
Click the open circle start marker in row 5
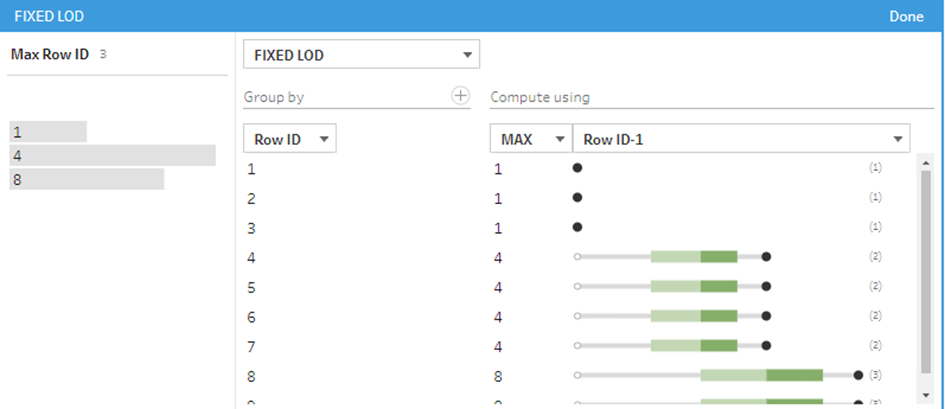[x=577, y=286]
